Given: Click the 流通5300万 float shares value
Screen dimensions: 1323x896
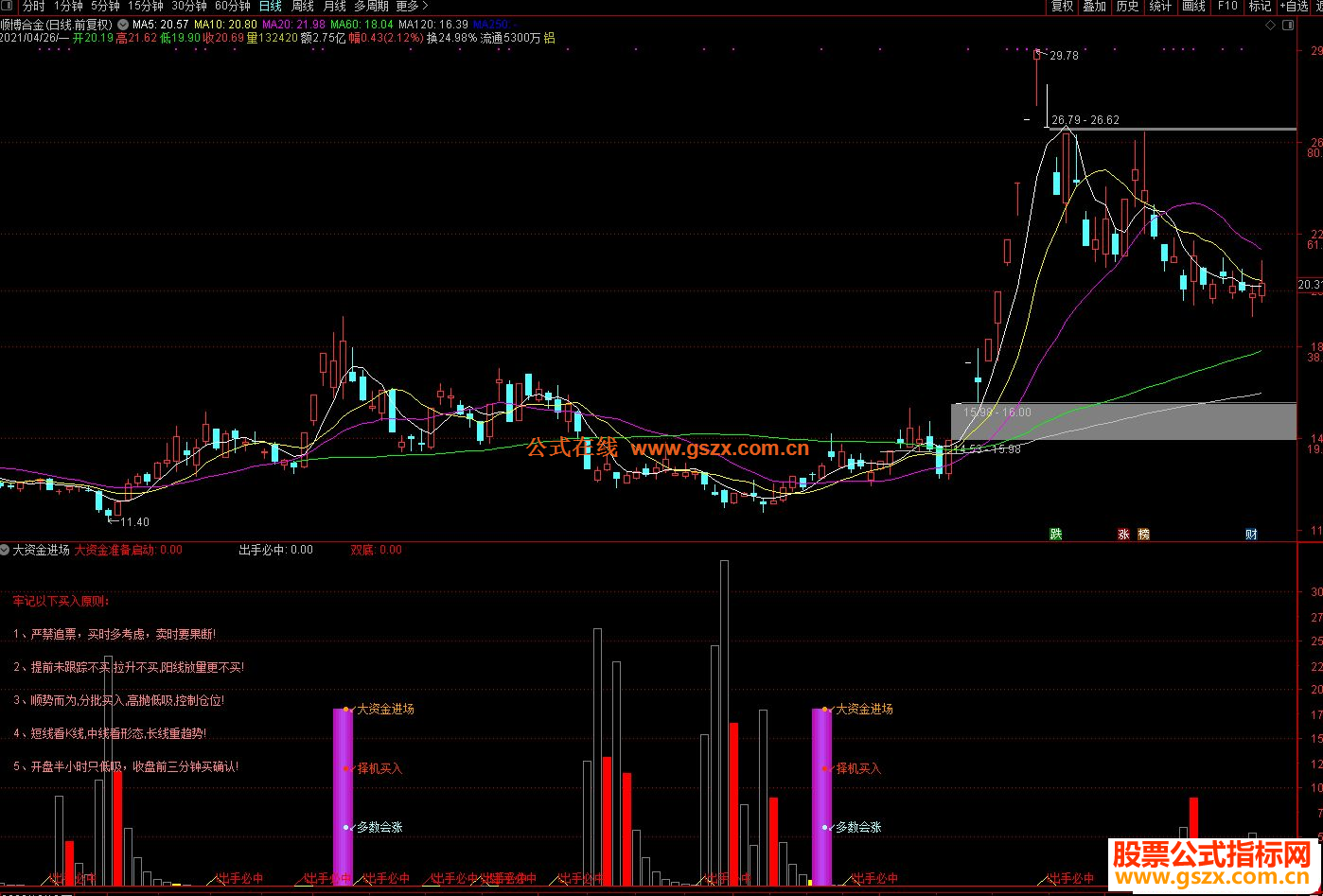Looking at the screenshot, I should (510, 39).
